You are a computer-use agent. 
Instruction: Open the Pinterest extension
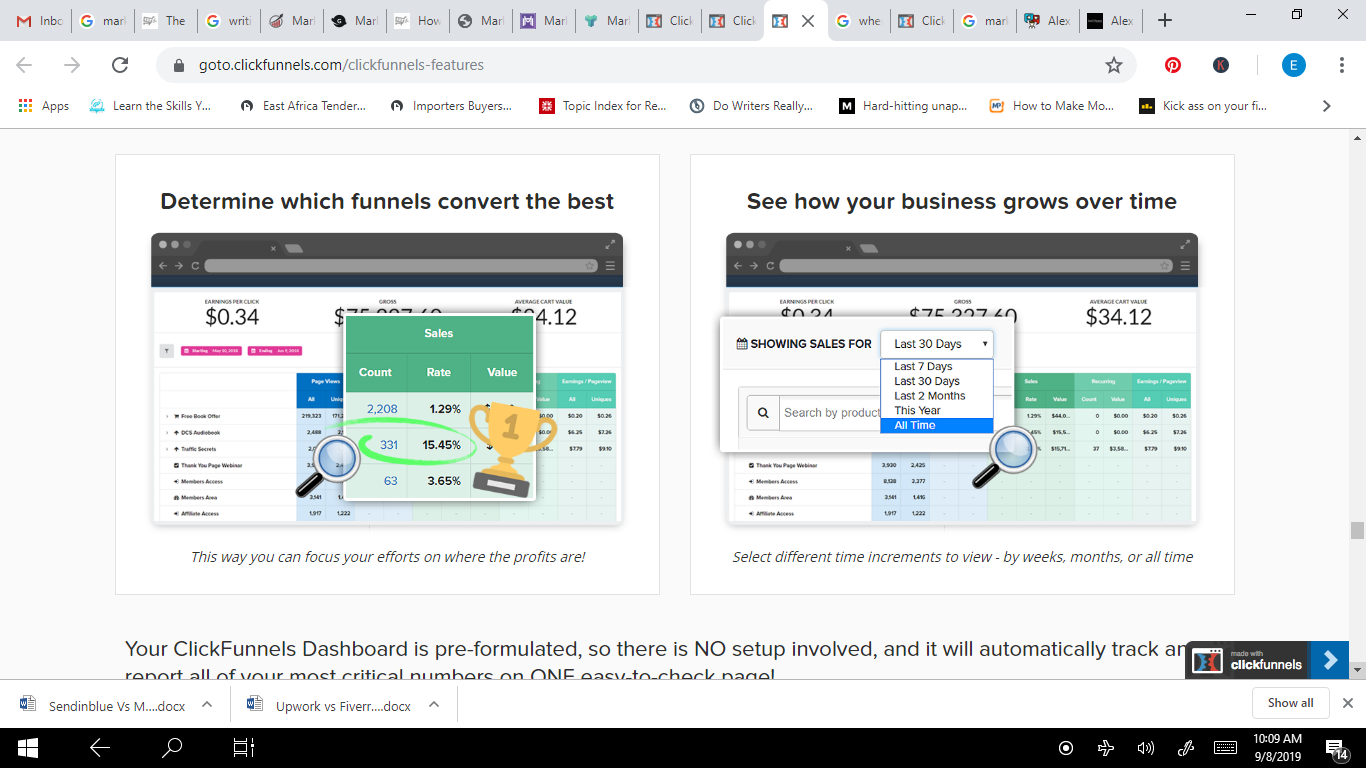[1173, 65]
